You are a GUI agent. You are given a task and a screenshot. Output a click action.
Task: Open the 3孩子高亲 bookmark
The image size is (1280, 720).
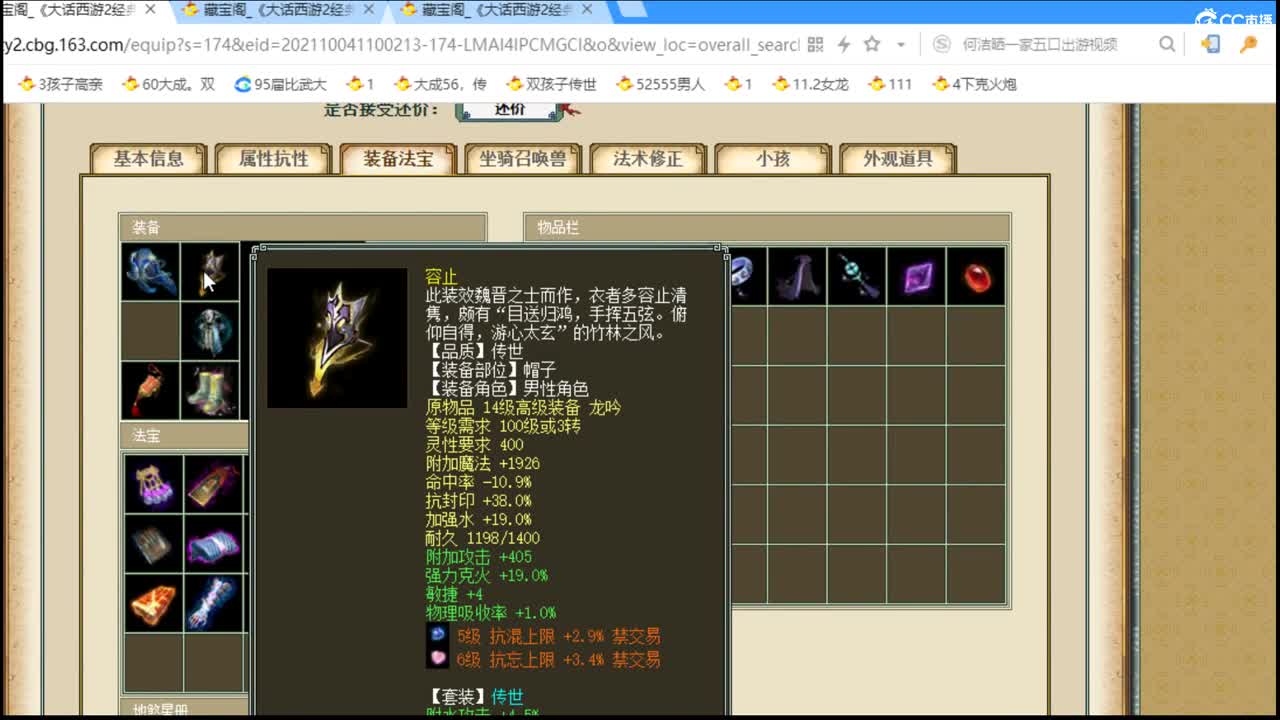(x=60, y=84)
